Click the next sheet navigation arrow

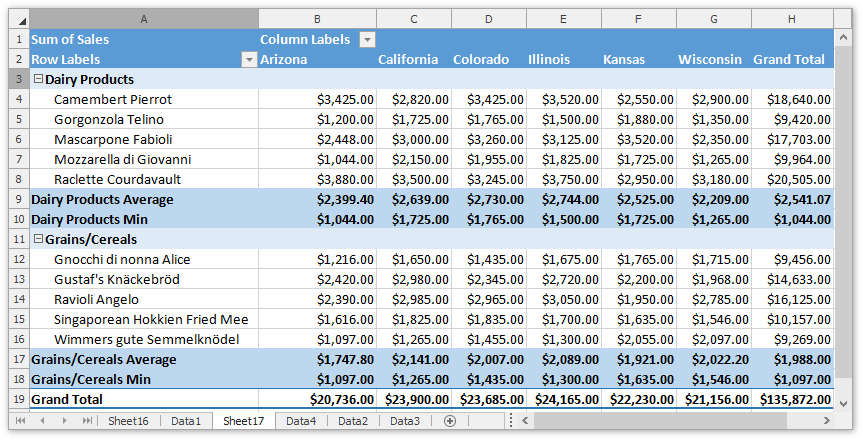click(x=65, y=421)
